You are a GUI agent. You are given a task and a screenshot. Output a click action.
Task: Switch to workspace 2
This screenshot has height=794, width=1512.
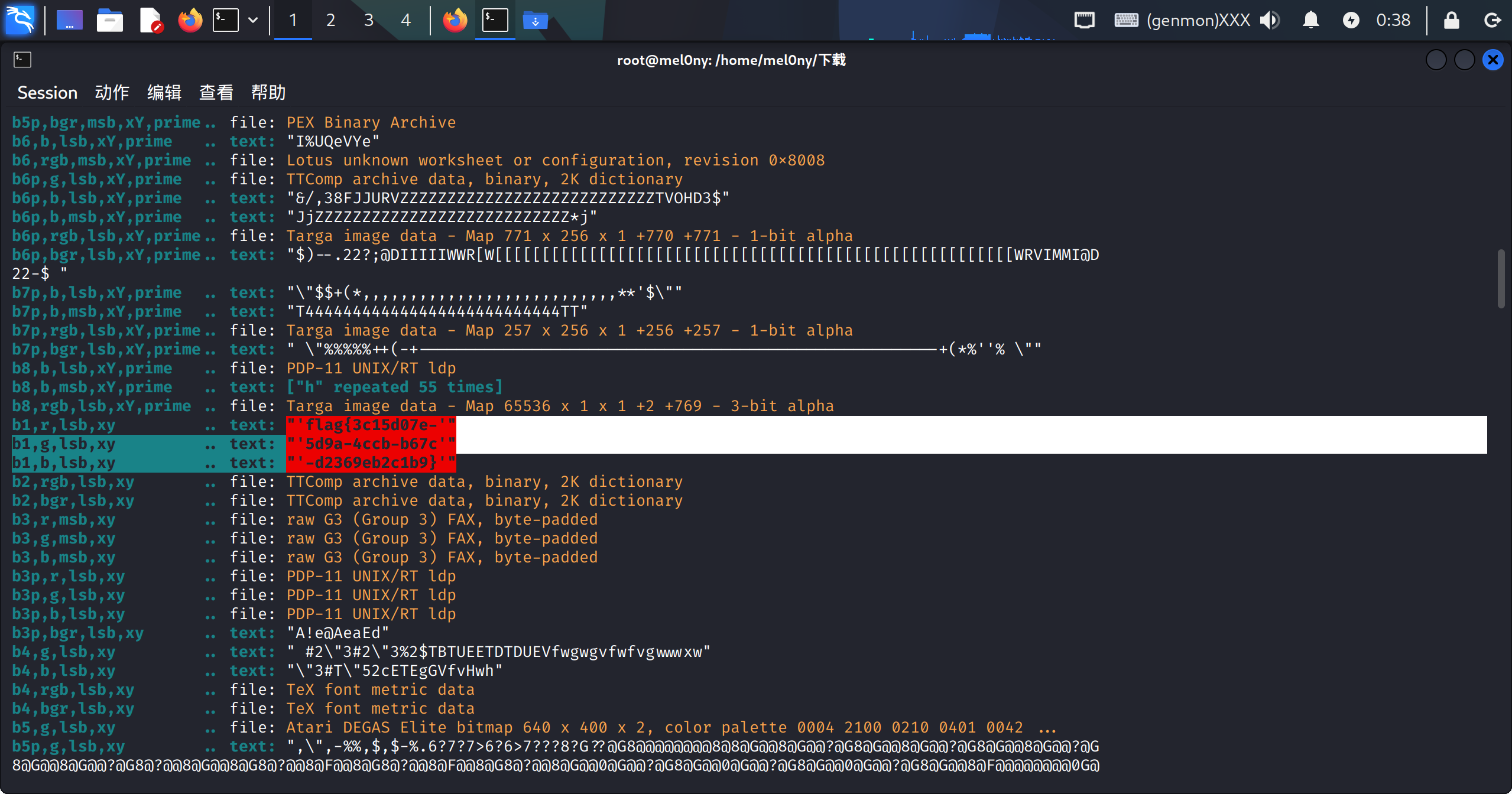click(x=330, y=20)
